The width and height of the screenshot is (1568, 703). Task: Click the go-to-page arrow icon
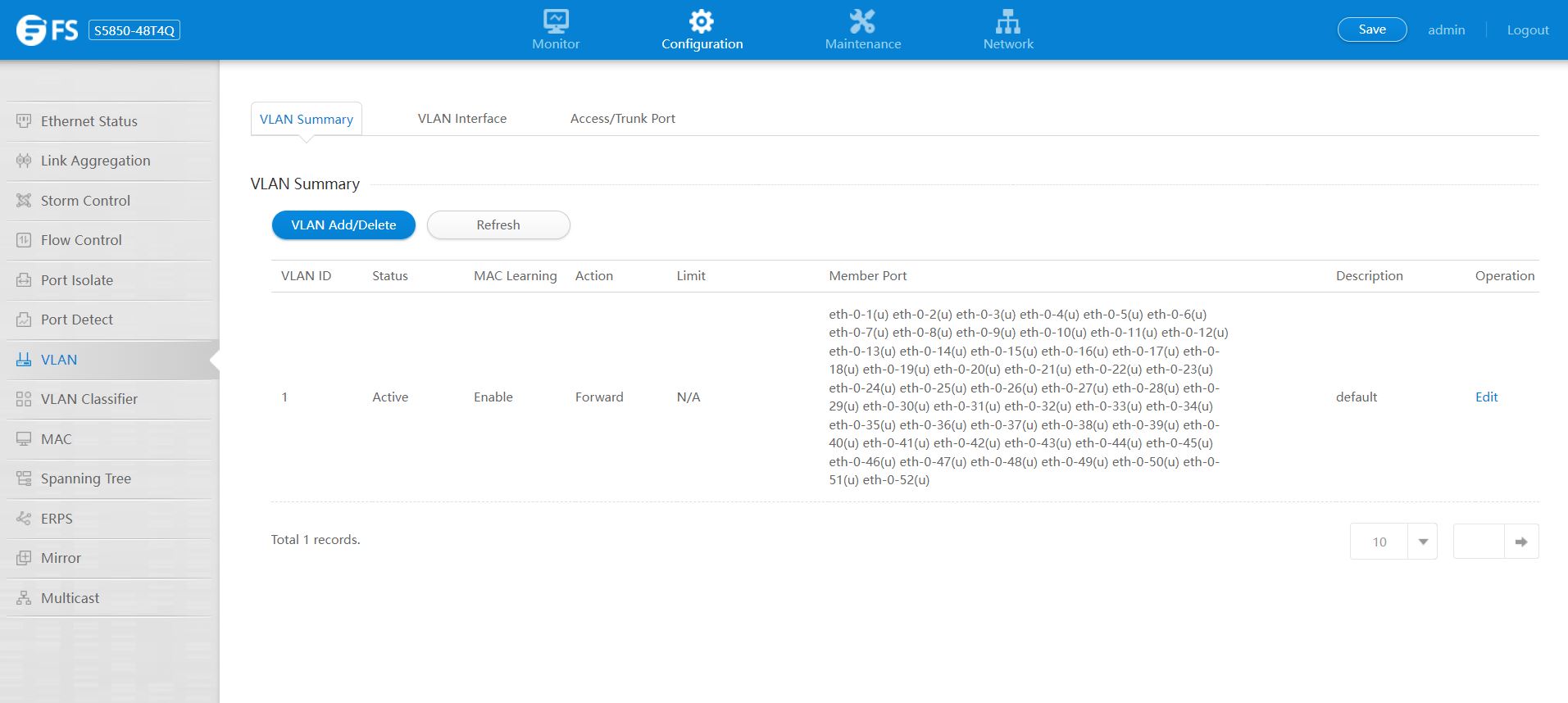pos(1521,542)
